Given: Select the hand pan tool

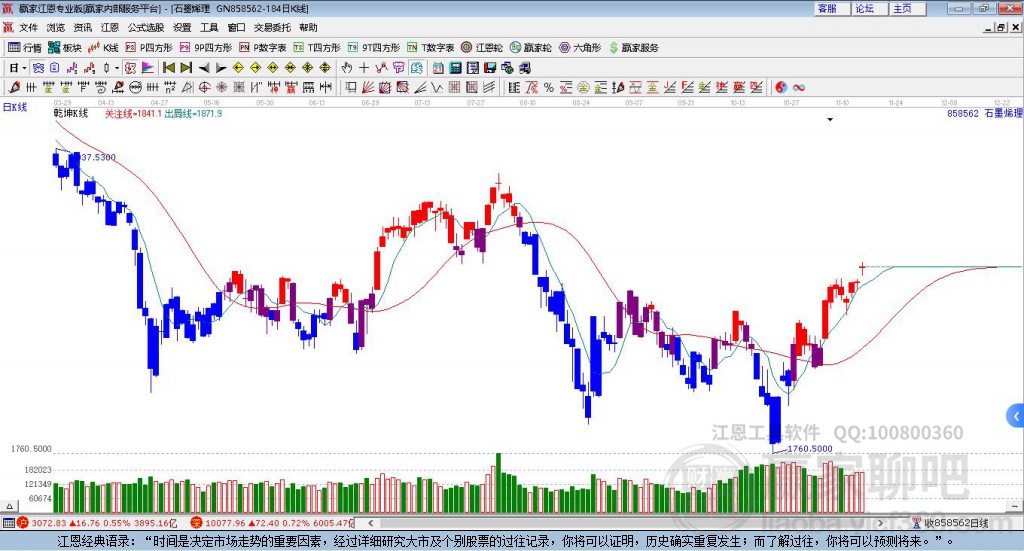Looking at the screenshot, I should (347, 68).
